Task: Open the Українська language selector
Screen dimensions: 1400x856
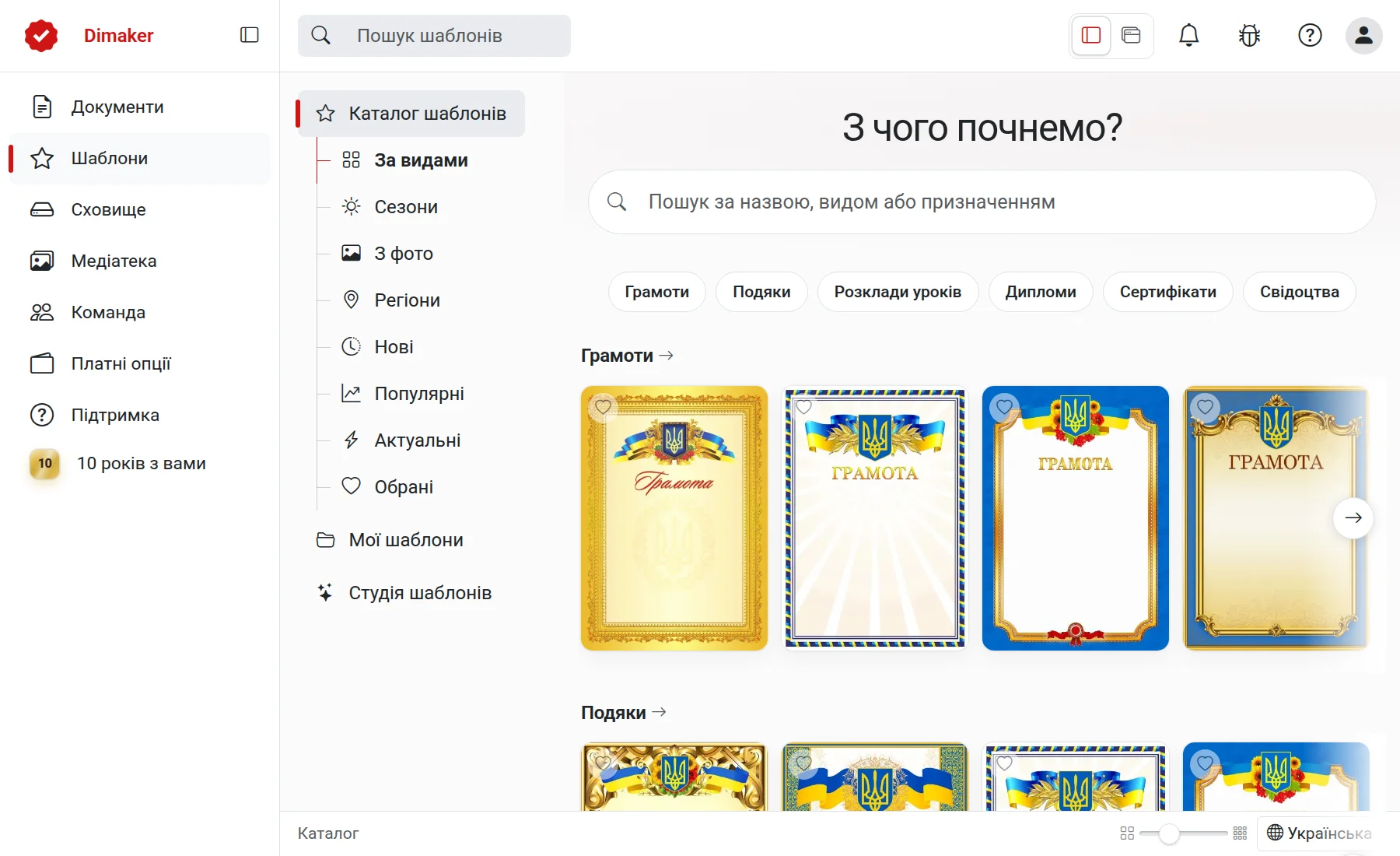Action: coord(1319,833)
